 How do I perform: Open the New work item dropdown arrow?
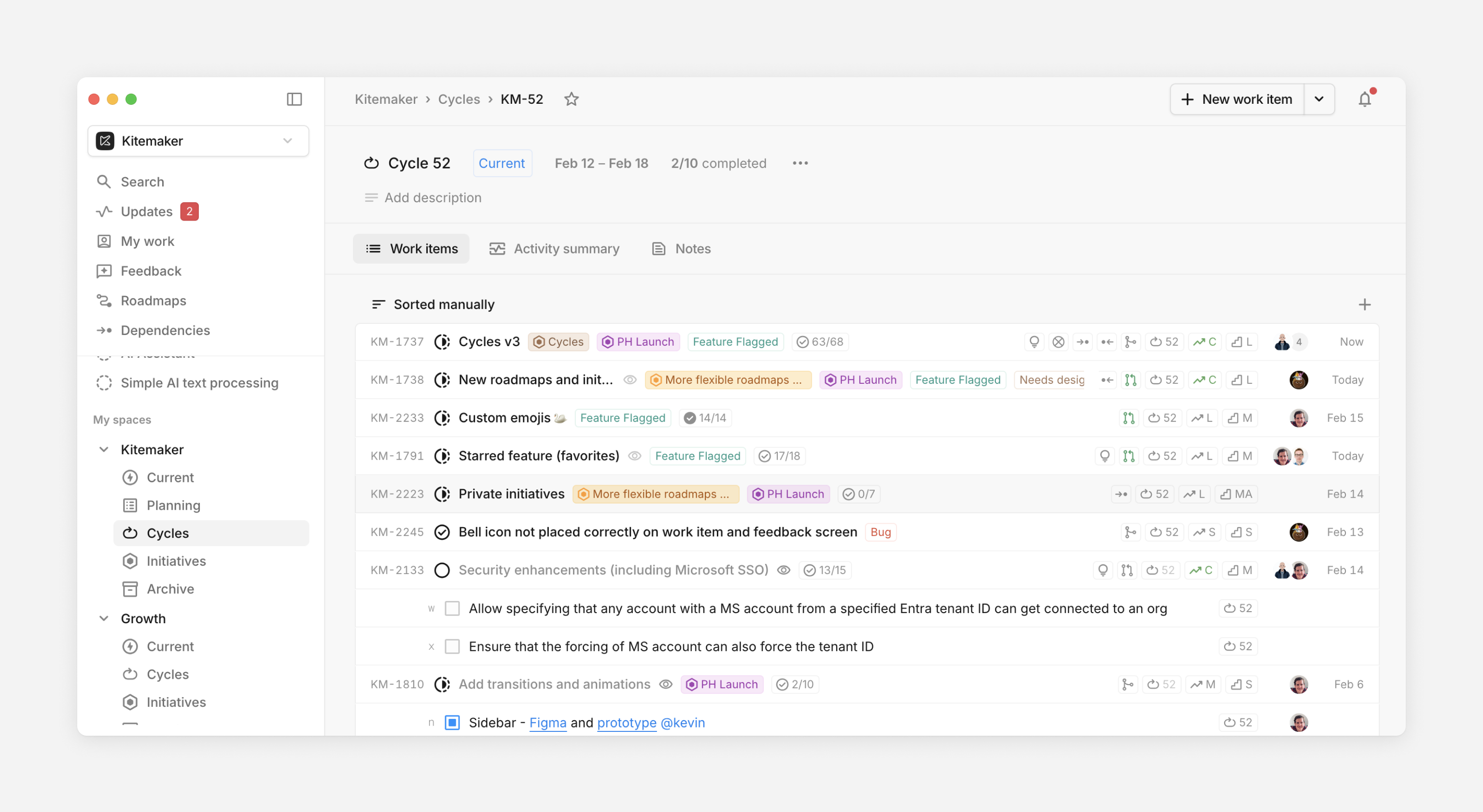click(1319, 99)
